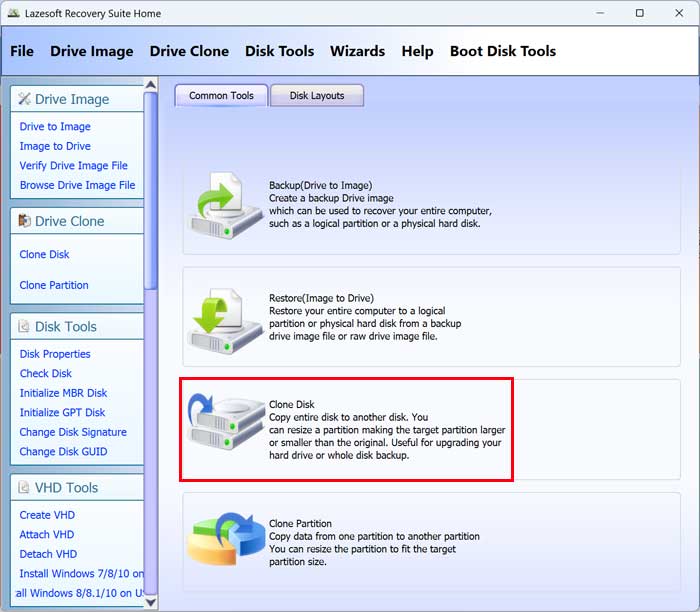Click the sidebar scroll-up arrow

point(151,84)
